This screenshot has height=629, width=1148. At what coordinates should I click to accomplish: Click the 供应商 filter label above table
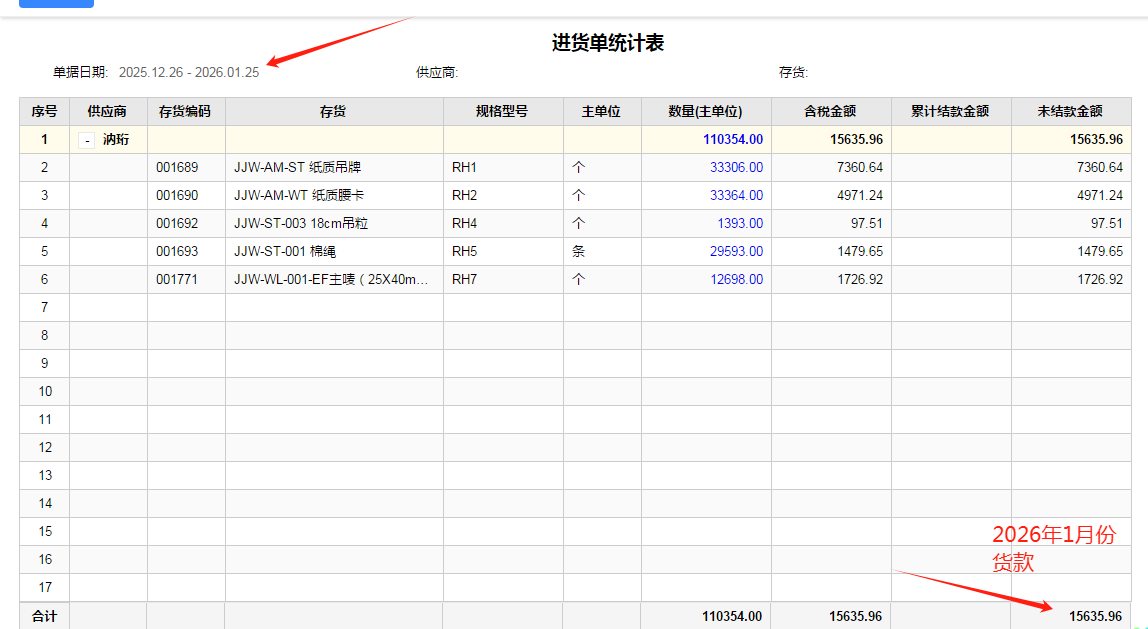pyautogui.click(x=437, y=73)
